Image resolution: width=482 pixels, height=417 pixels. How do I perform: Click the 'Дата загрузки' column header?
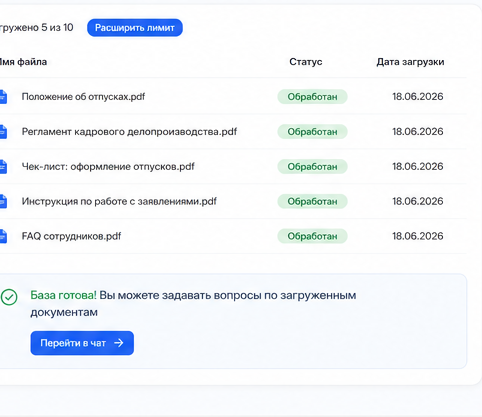point(410,62)
